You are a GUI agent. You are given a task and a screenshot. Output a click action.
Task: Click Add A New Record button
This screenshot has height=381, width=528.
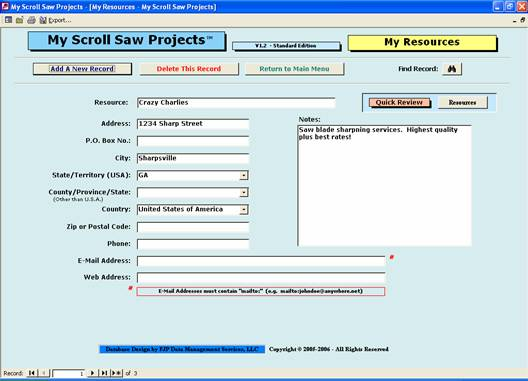click(82, 69)
